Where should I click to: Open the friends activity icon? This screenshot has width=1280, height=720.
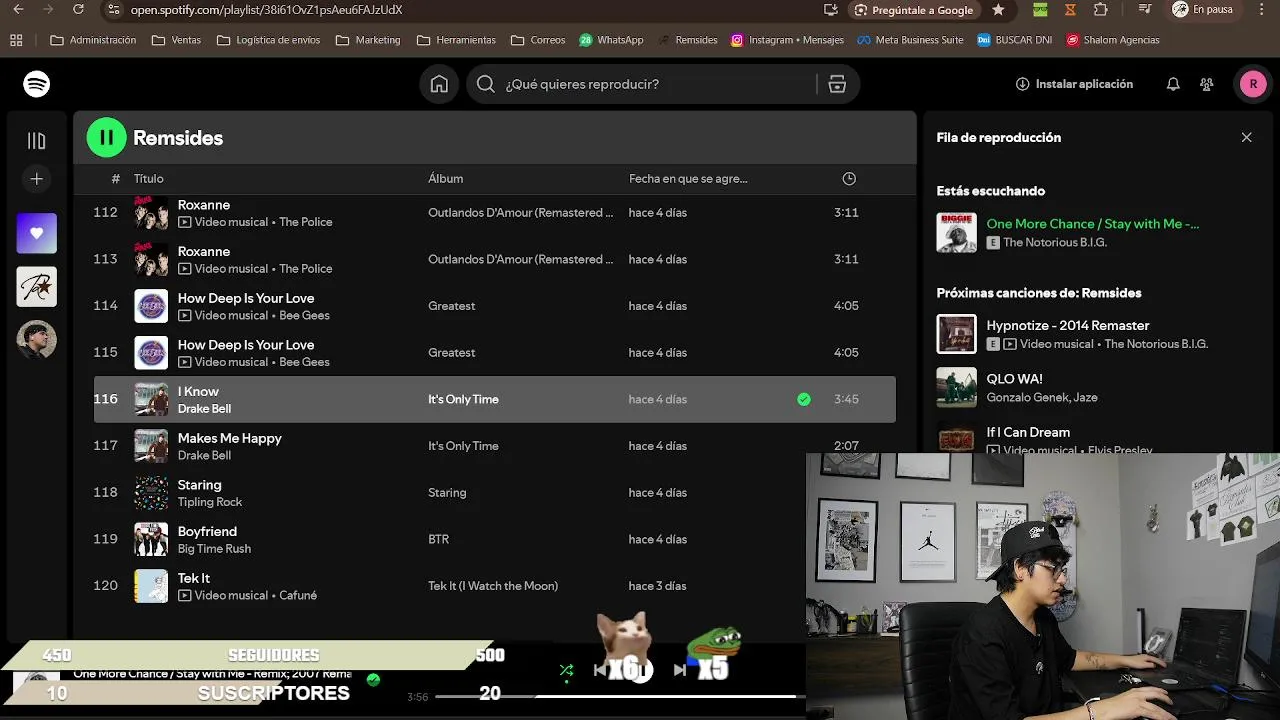[x=1207, y=84]
